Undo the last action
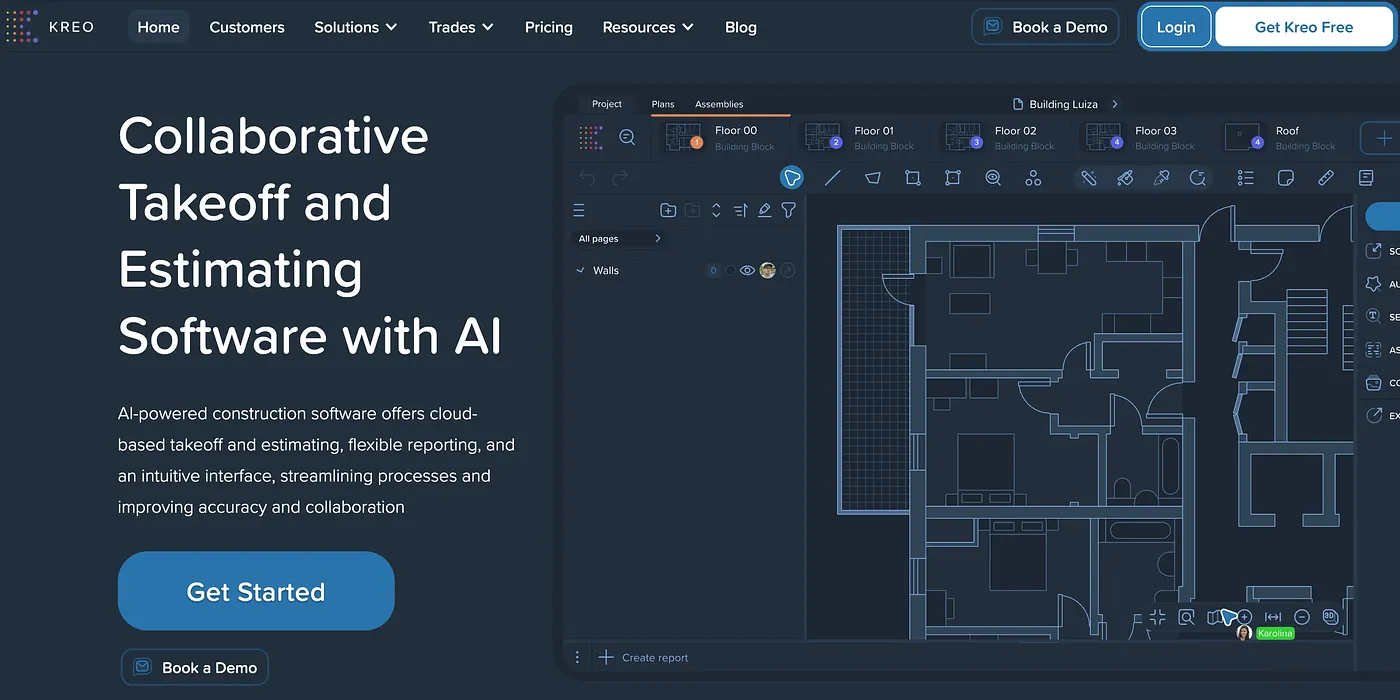The image size is (1400, 700). coord(587,178)
